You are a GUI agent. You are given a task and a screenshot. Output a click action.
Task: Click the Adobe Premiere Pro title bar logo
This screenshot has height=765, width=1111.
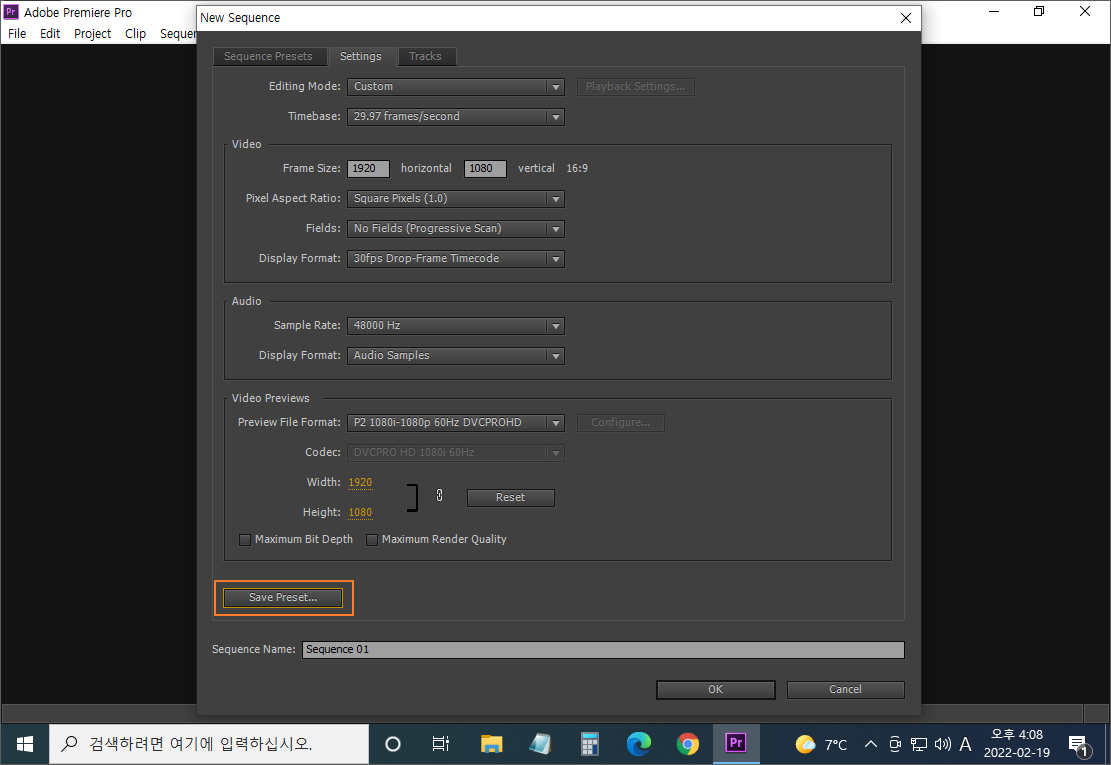pos(11,12)
